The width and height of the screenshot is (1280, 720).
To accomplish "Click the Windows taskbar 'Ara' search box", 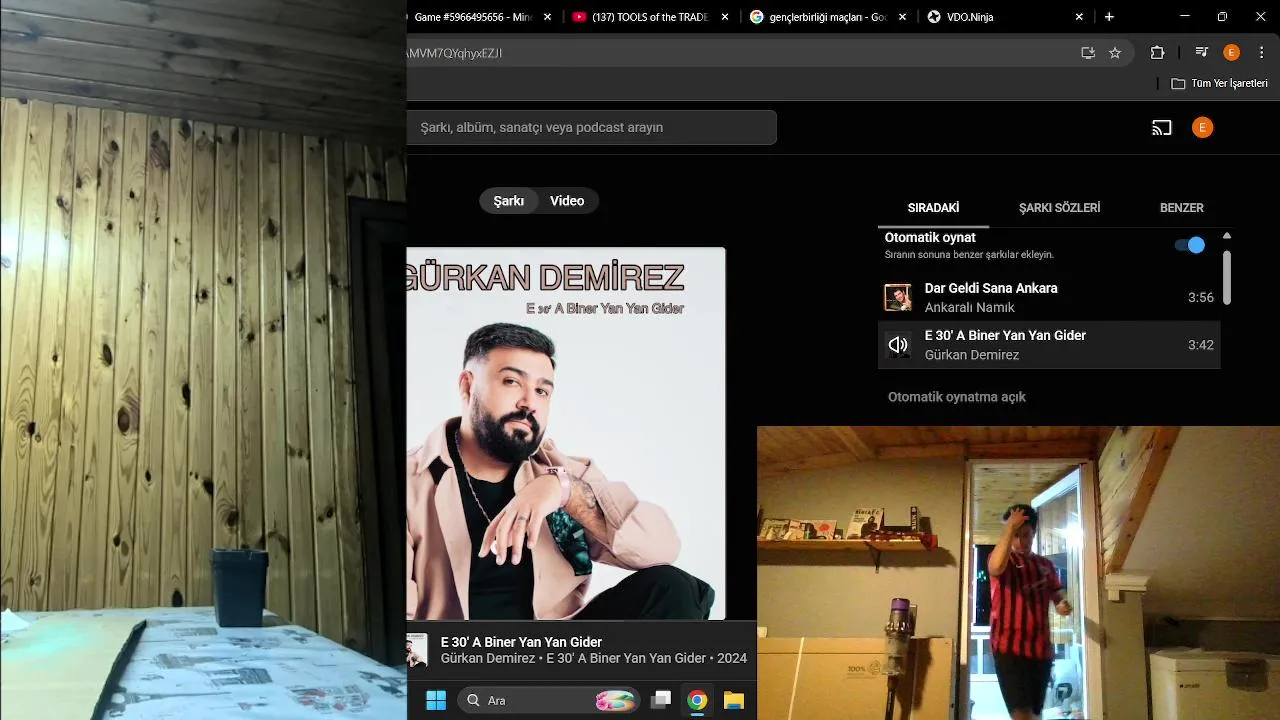I will point(549,701).
